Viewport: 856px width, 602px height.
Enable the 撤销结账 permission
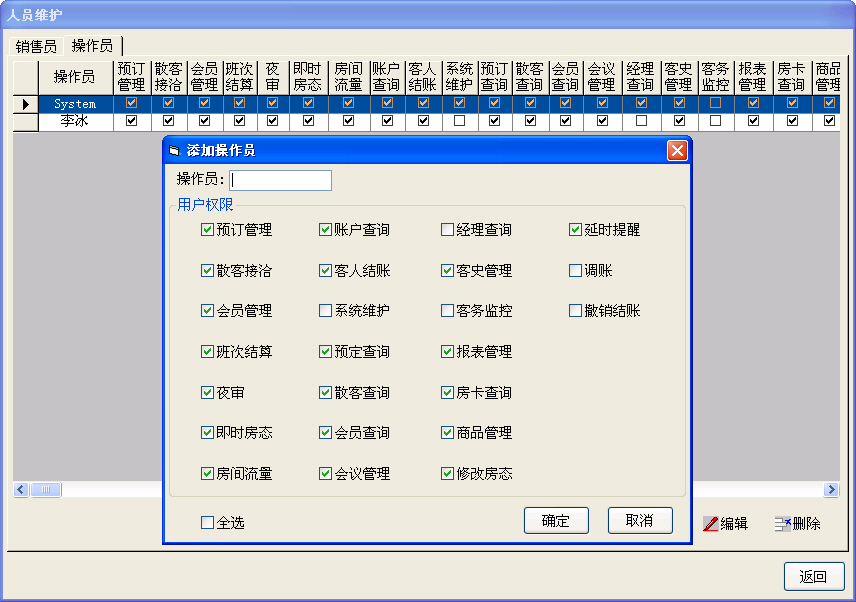(575, 311)
